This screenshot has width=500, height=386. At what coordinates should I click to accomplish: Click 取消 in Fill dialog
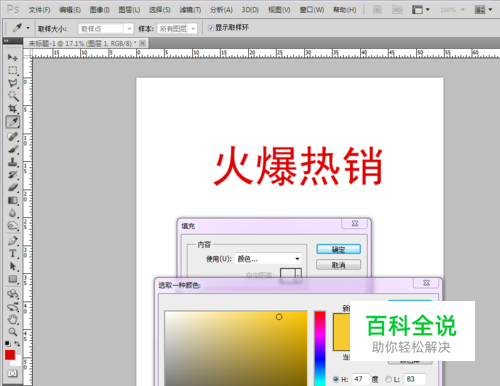click(x=338, y=265)
